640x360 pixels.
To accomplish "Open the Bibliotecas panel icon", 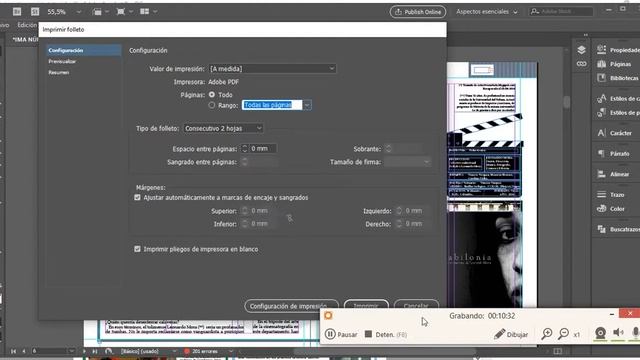I will point(601,78).
